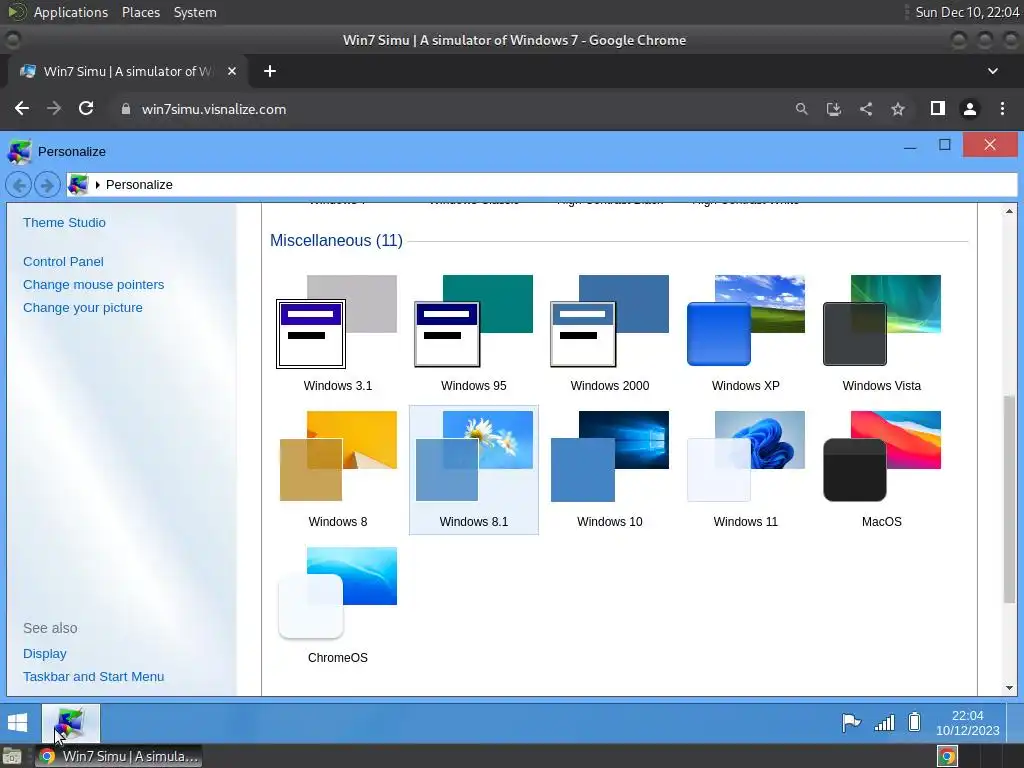Click the install app icon
Viewport: 1024px width, 768px height.
pos(833,109)
